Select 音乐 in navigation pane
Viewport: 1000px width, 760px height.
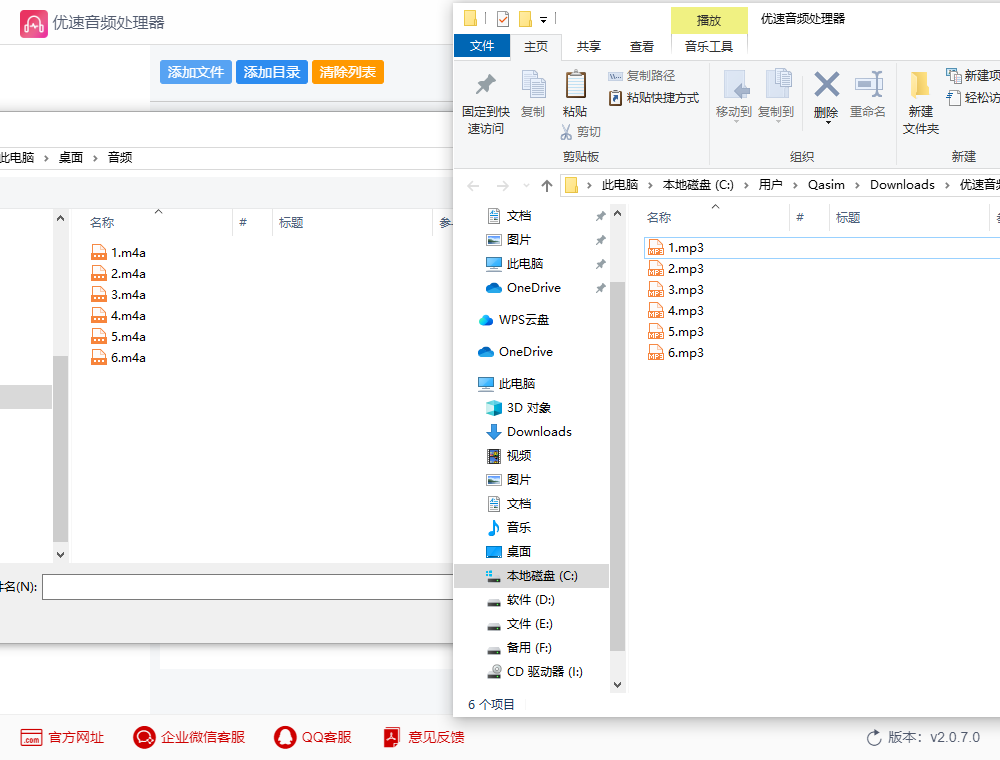[x=509, y=528]
